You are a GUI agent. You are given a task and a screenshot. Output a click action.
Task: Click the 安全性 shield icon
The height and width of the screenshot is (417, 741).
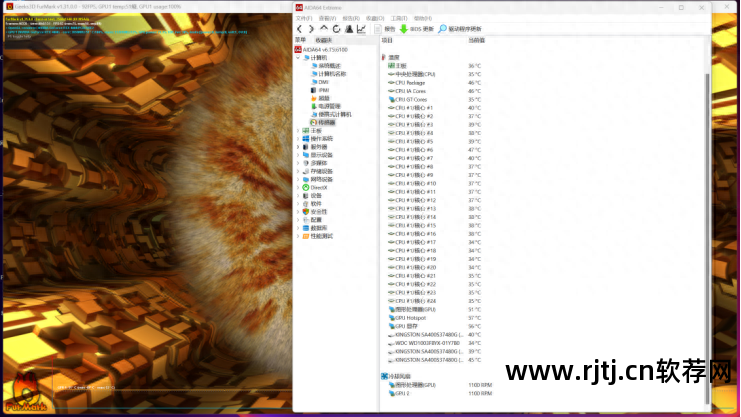[x=306, y=212]
